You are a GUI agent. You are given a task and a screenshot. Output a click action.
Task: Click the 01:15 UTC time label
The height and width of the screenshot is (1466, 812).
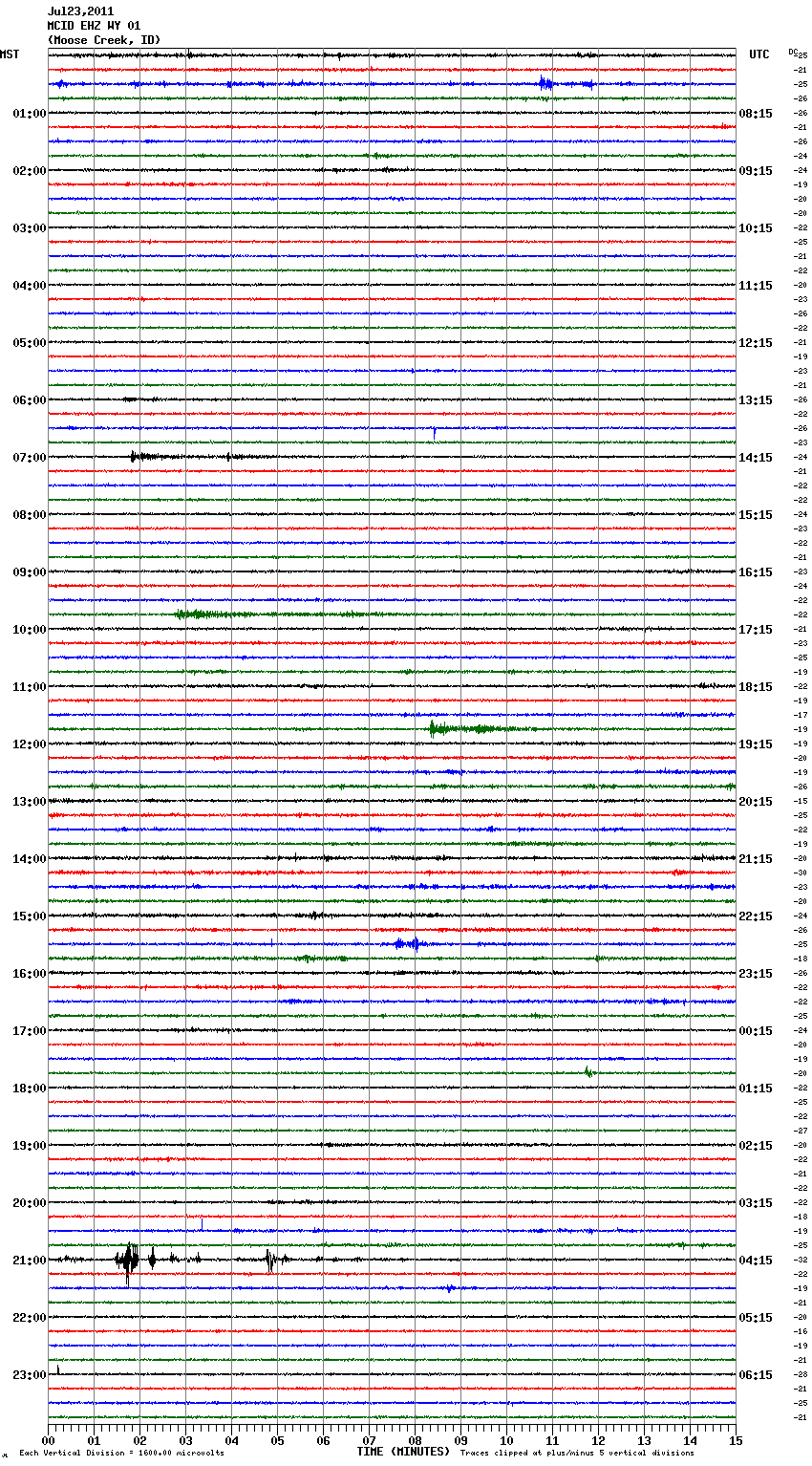(x=756, y=1089)
